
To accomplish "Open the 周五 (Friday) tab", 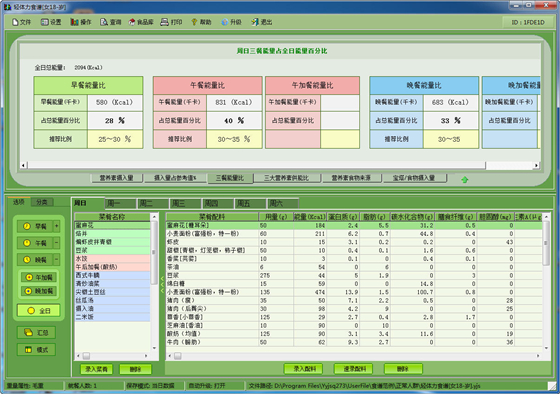I will click(250, 204).
